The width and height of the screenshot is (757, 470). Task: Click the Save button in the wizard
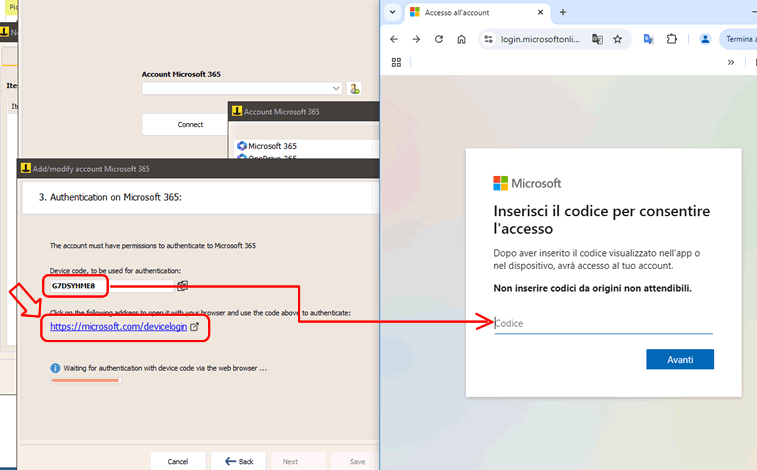357,462
